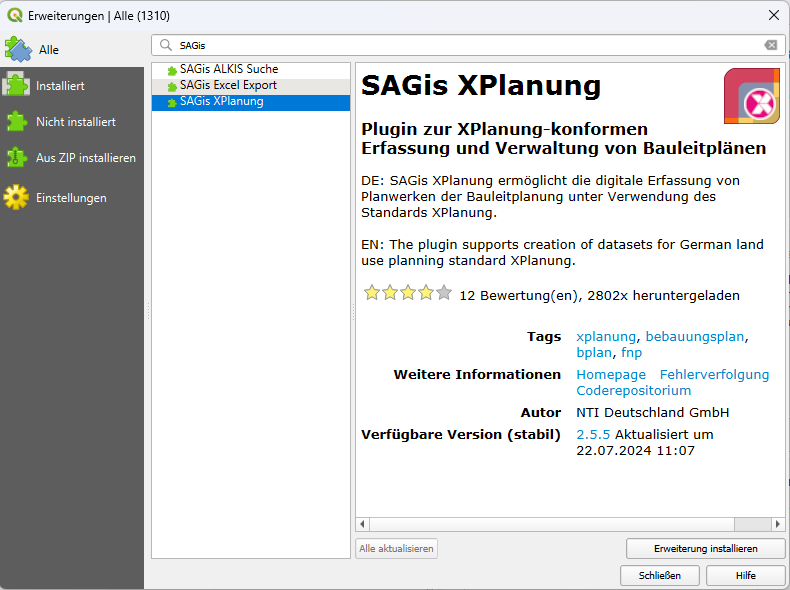This screenshot has width=790, height=590.
Task: Clear the search field text
Action: (x=770, y=45)
